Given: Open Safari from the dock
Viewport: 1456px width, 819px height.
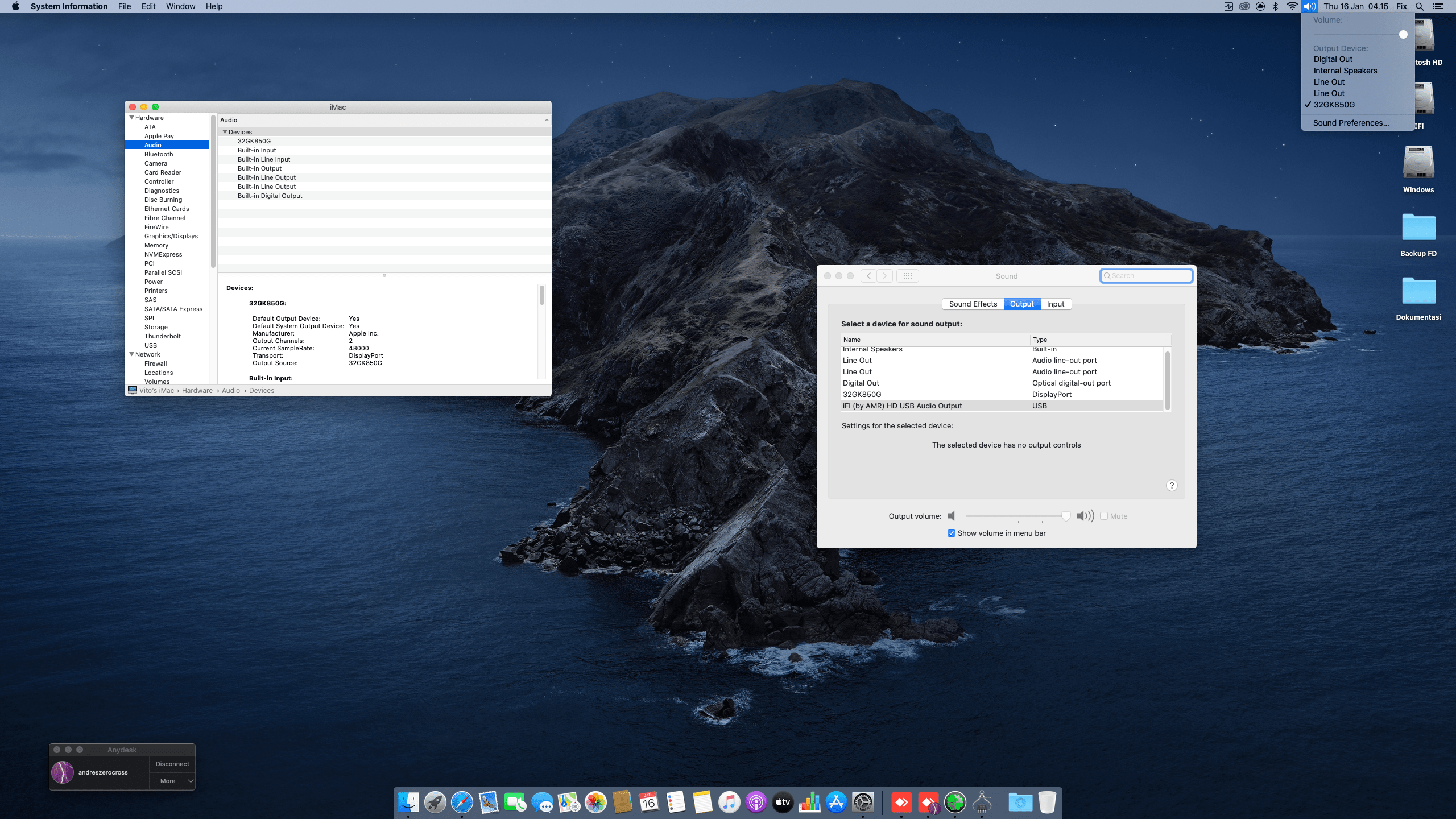Looking at the screenshot, I should [x=461, y=803].
